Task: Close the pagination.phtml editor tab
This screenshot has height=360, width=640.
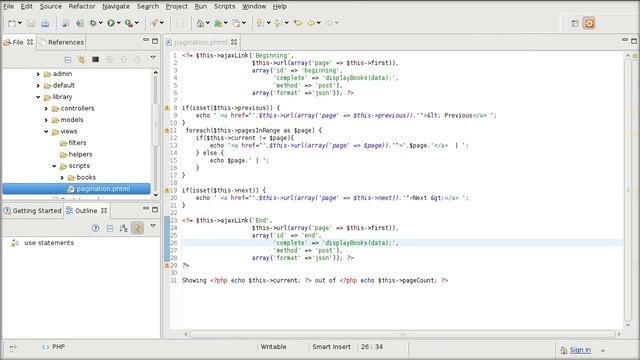Action: pyautogui.click(x=234, y=42)
